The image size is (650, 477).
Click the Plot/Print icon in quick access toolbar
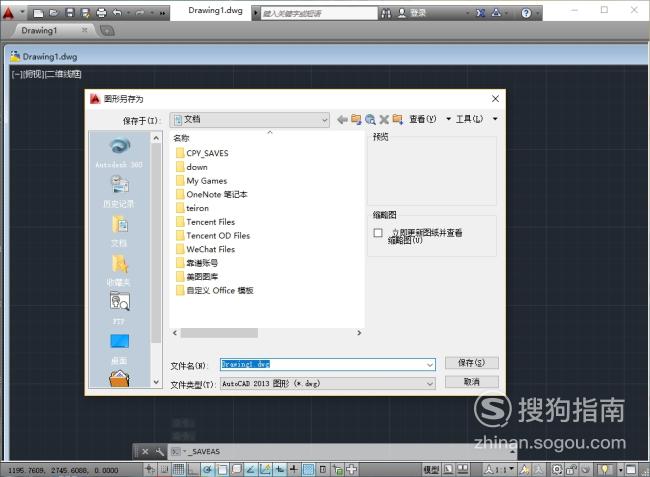[x=101, y=13]
